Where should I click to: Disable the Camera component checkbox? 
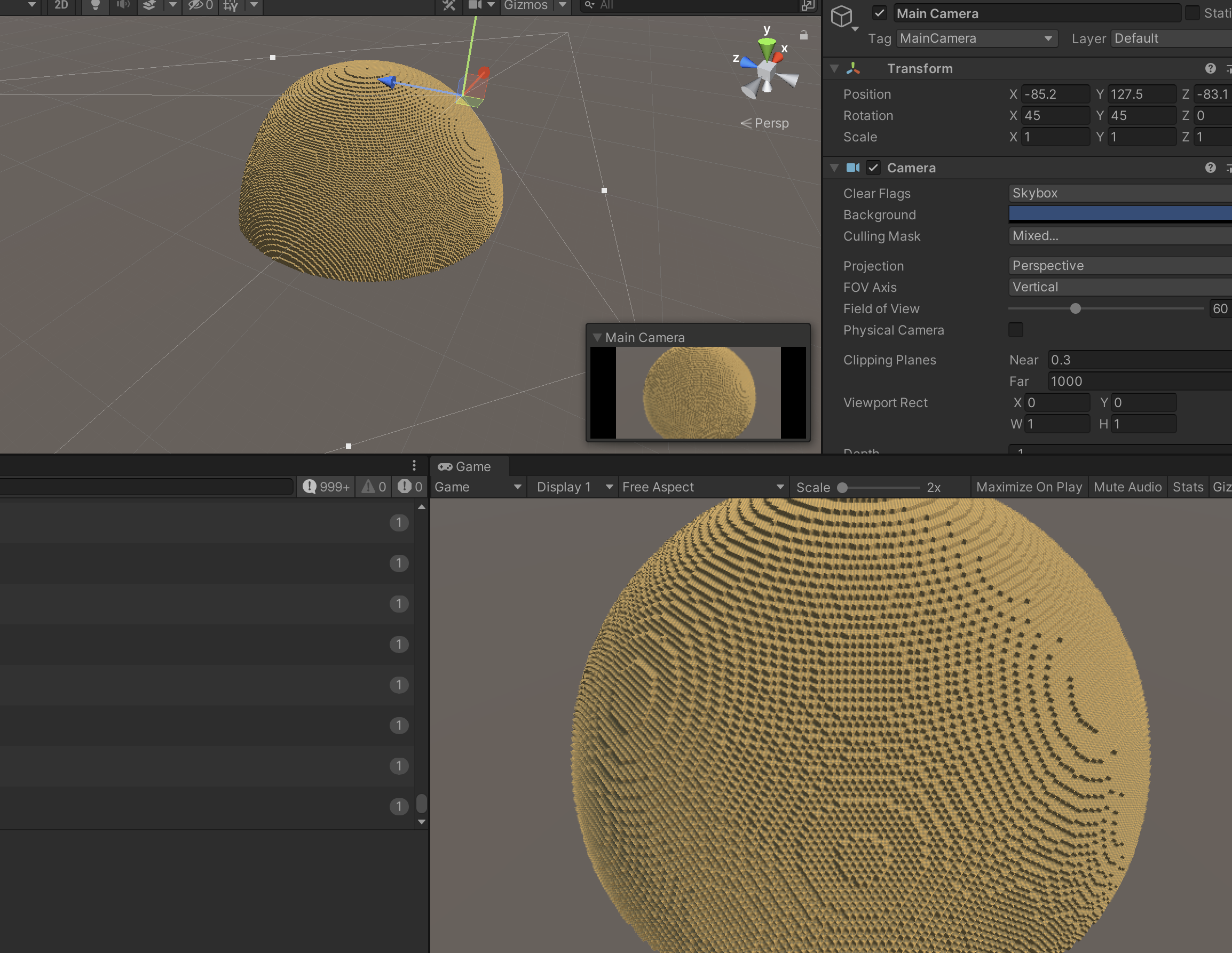(873, 168)
